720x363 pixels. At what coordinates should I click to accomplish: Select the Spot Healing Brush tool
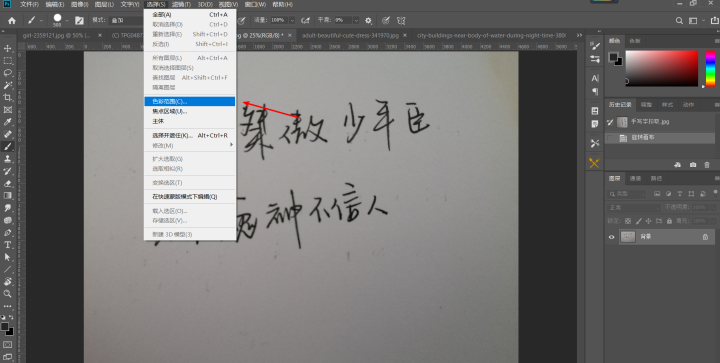pyautogui.click(x=8, y=134)
